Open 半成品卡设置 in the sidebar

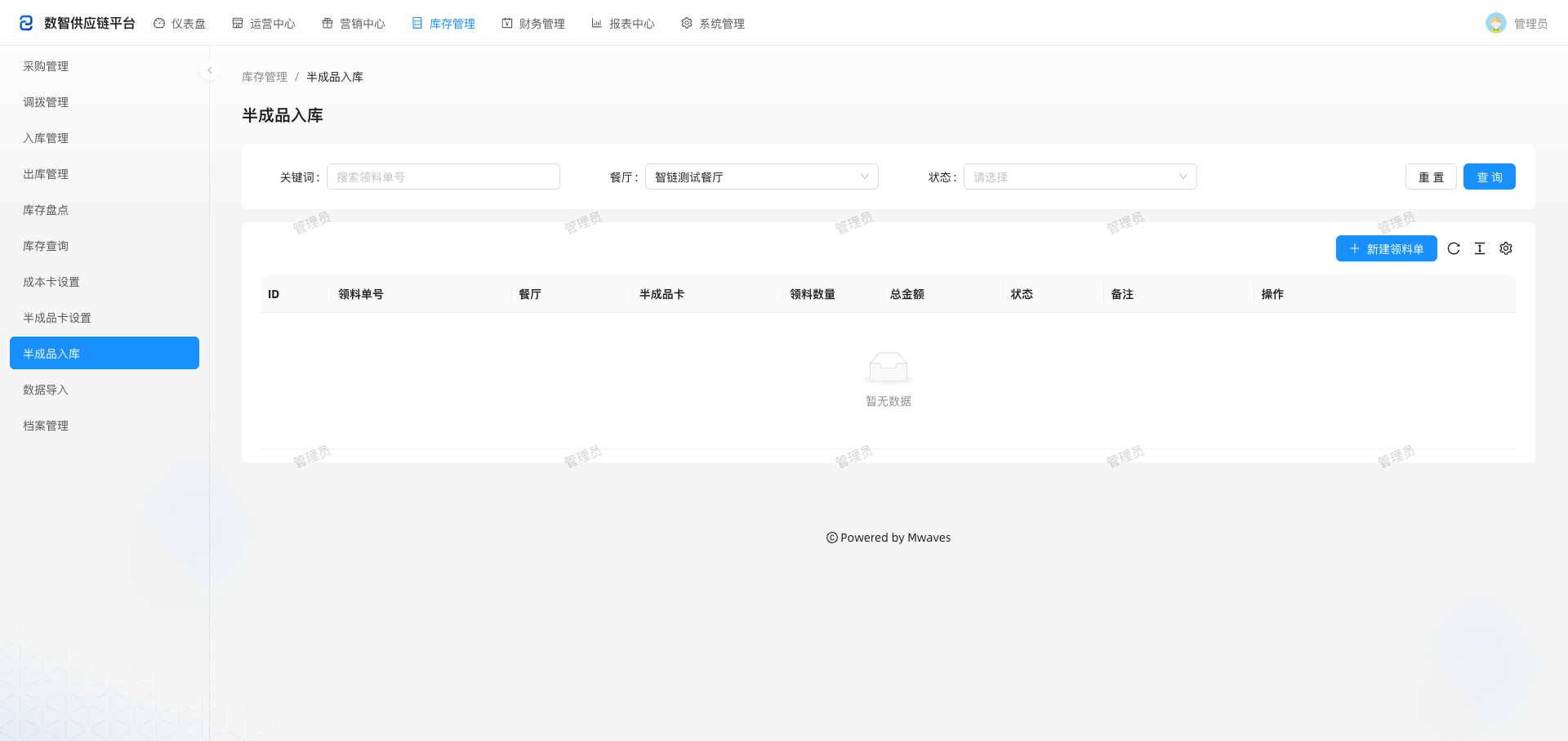point(105,318)
